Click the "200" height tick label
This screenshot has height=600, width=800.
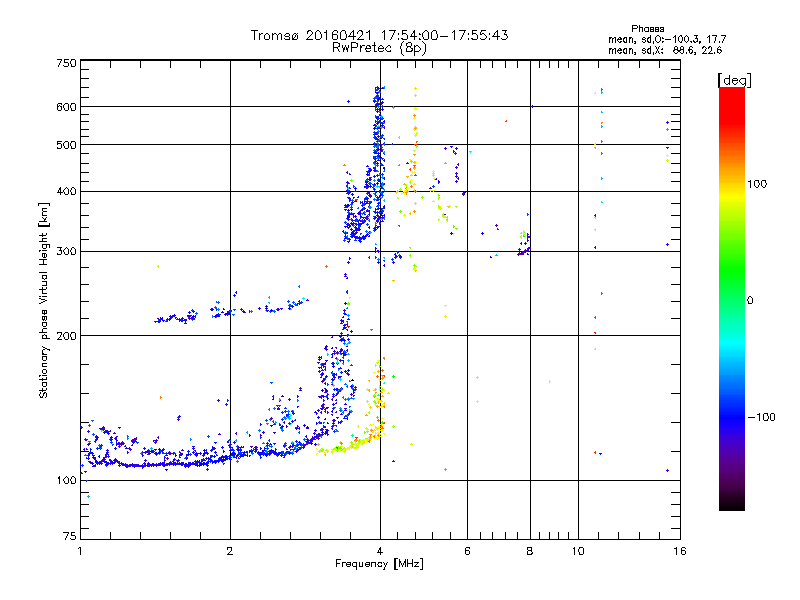66,336
